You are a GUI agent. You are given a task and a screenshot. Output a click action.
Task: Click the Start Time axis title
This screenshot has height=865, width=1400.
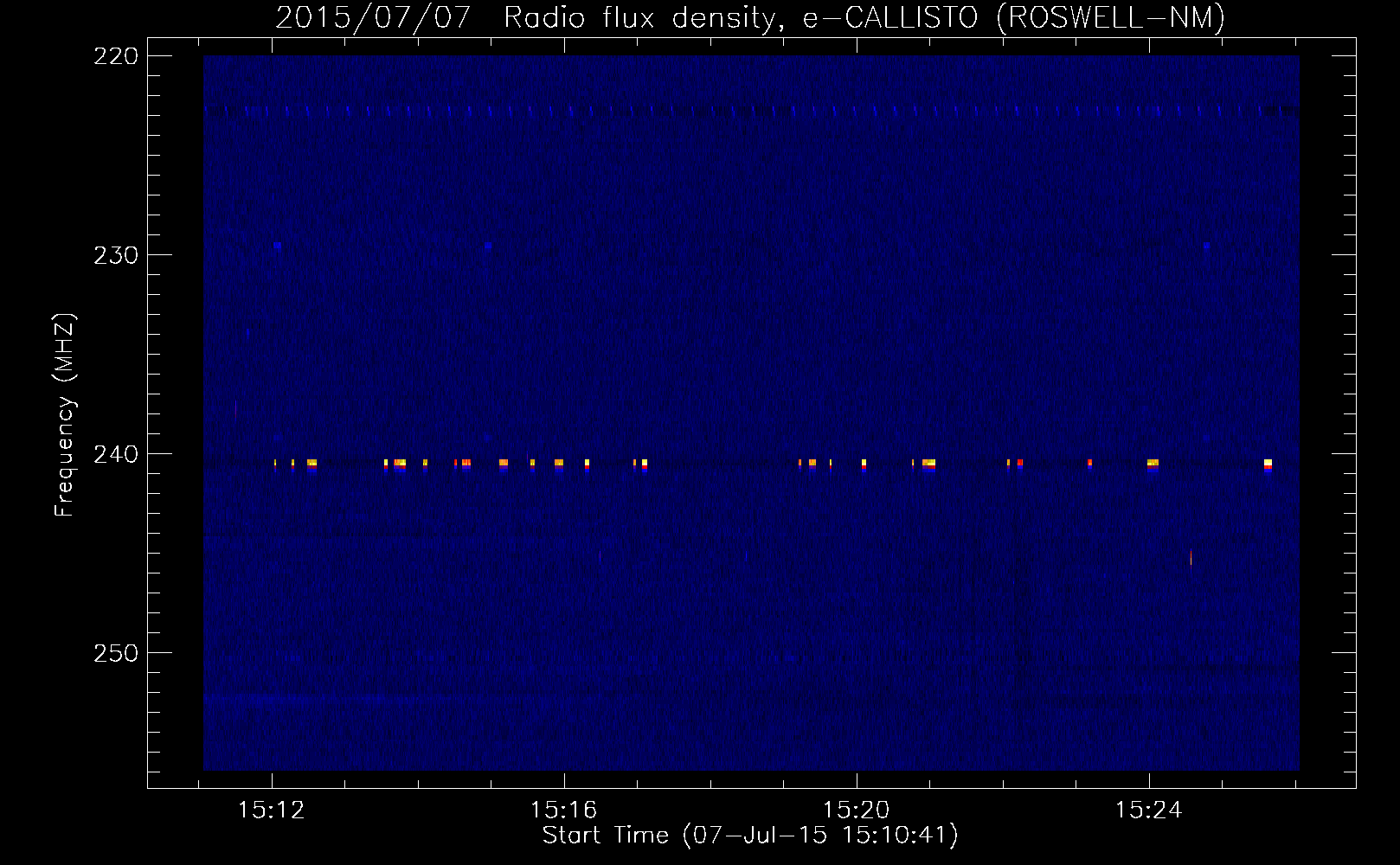[606, 836]
